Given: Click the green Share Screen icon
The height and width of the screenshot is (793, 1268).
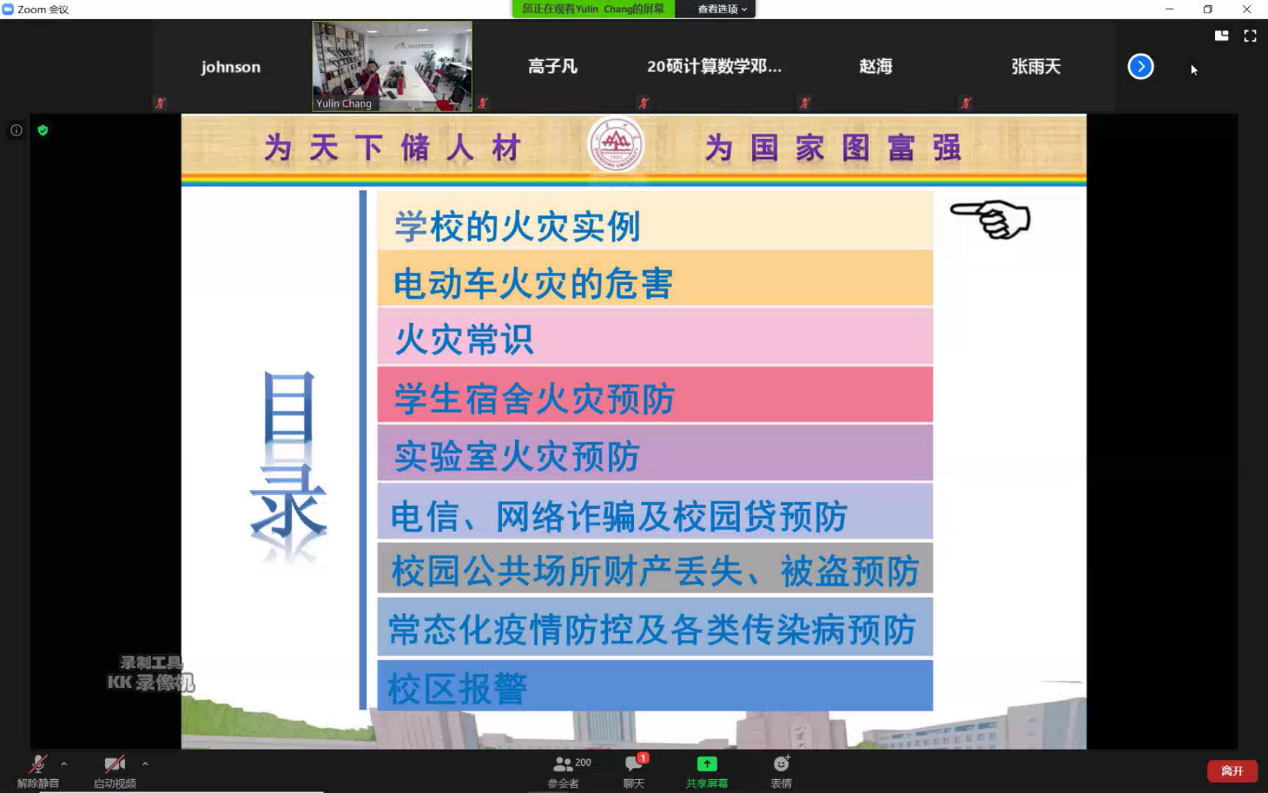Looking at the screenshot, I should click(706, 765).
